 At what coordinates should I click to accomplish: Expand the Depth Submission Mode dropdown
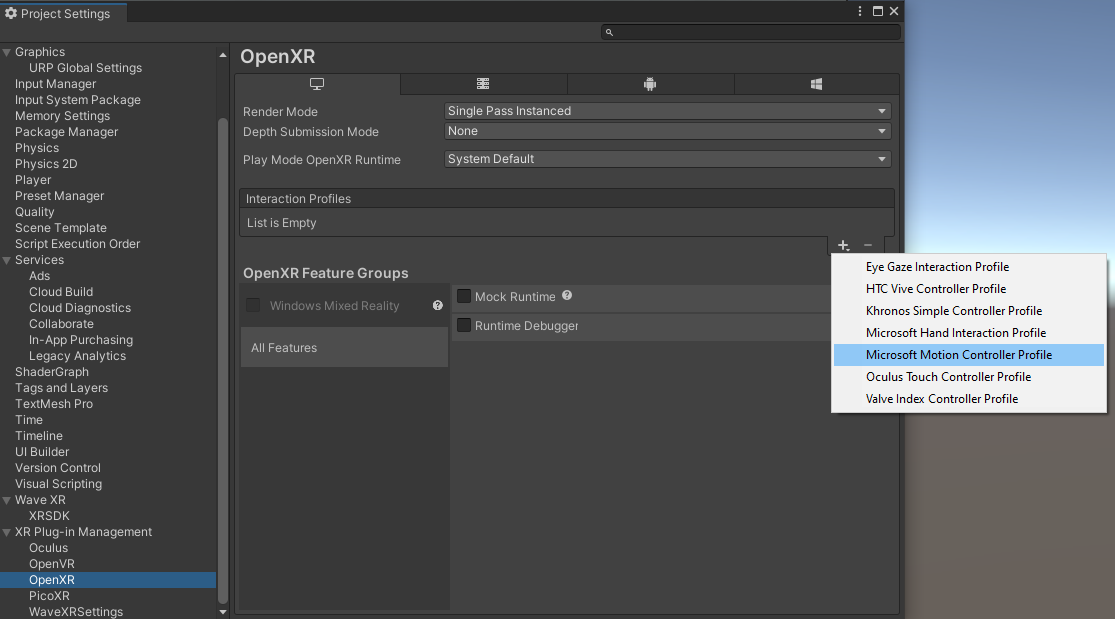click(667, 131)
